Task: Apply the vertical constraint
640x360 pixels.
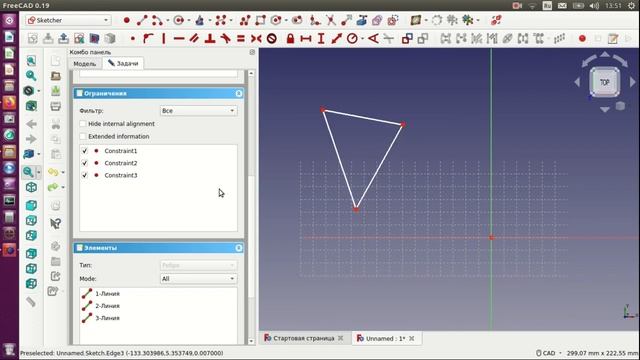Action: coord(164,39)
